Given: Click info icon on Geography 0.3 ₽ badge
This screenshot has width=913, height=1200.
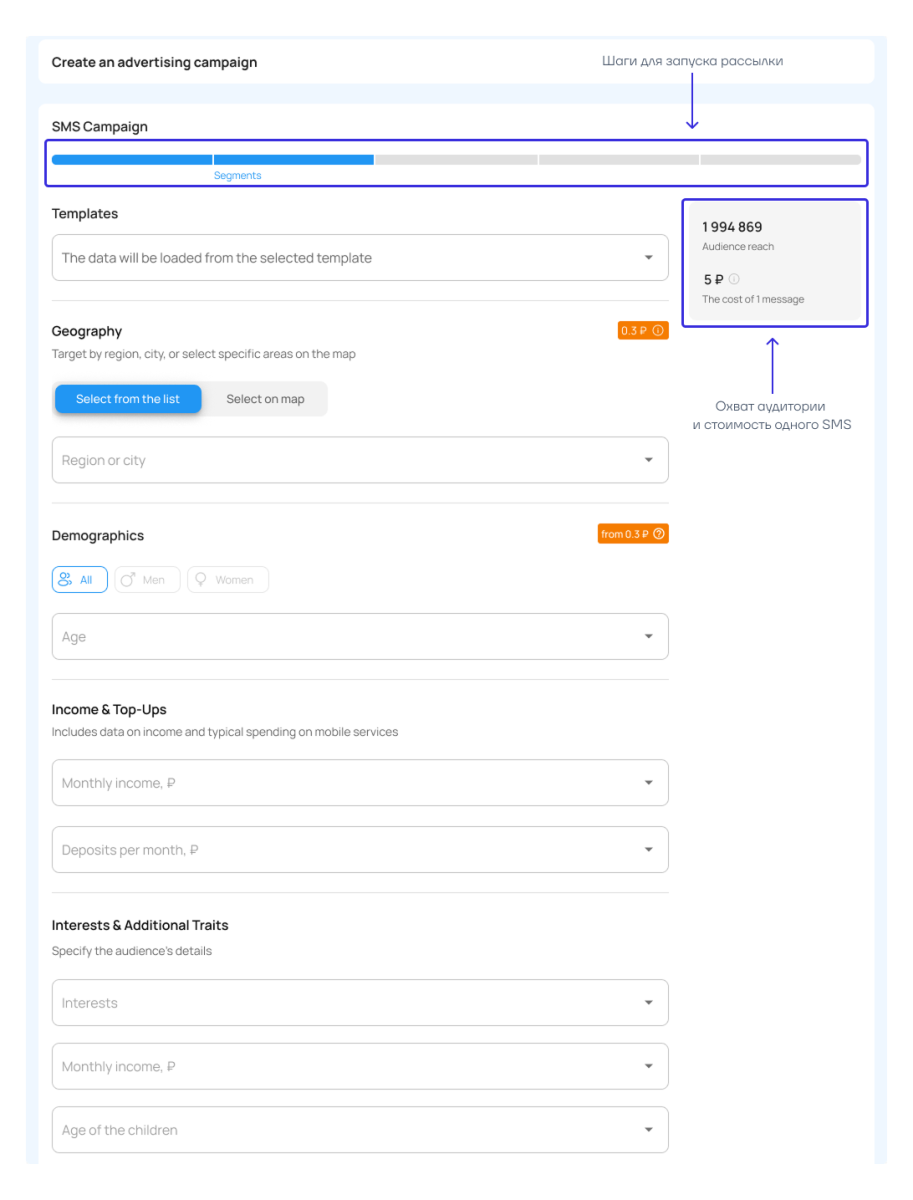Looking at the screenshot, I should tap(658, 331).
